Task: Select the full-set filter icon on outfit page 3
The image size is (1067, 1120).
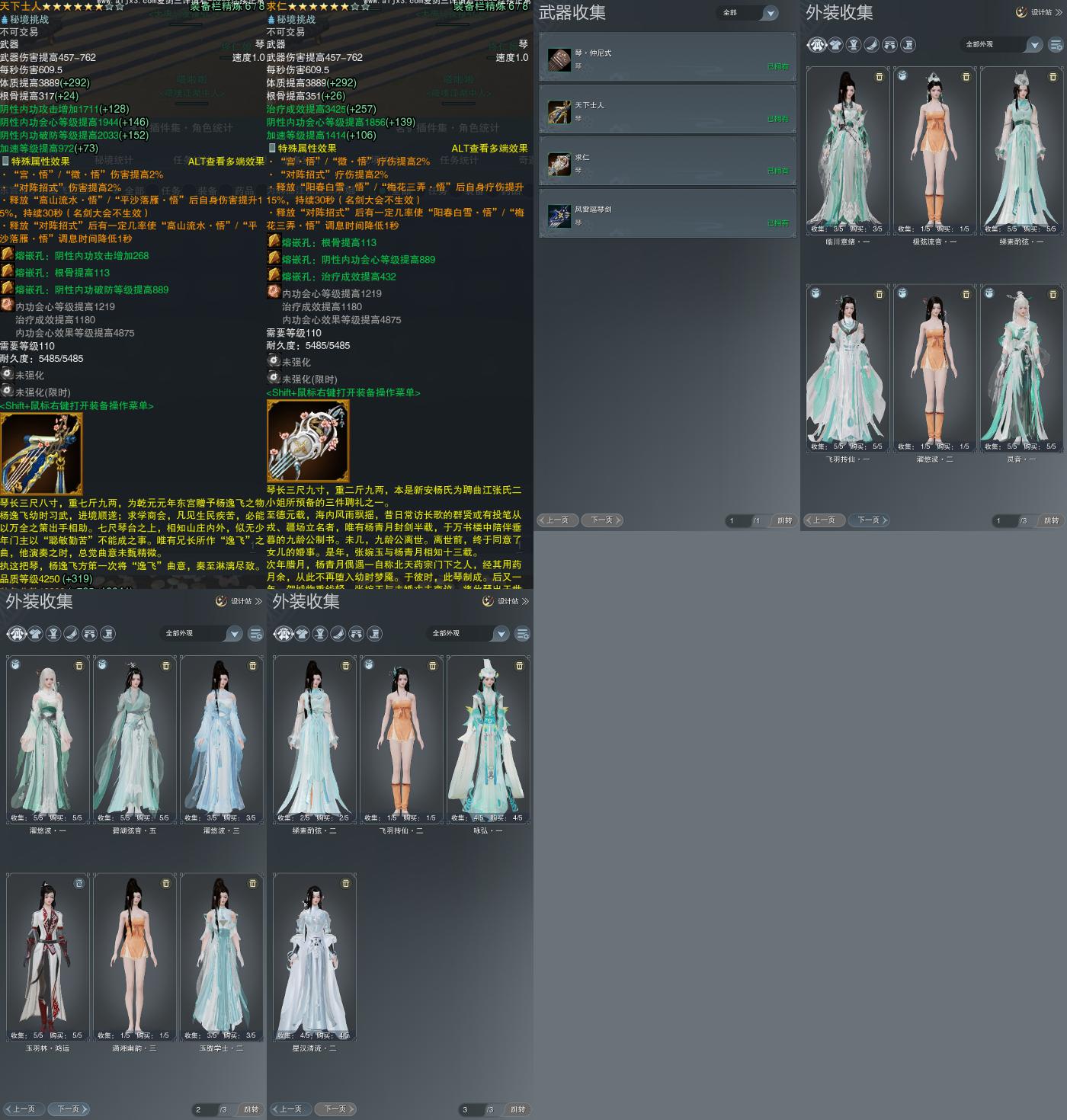Action: coord(284,634)
